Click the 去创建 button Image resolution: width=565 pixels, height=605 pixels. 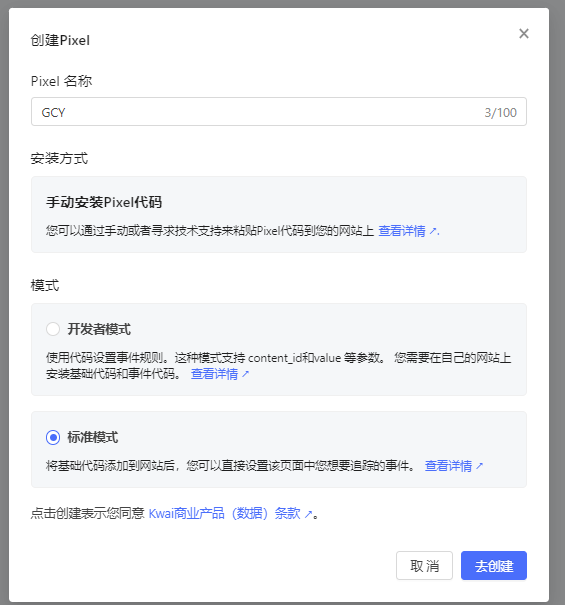(x=494, y=566)
